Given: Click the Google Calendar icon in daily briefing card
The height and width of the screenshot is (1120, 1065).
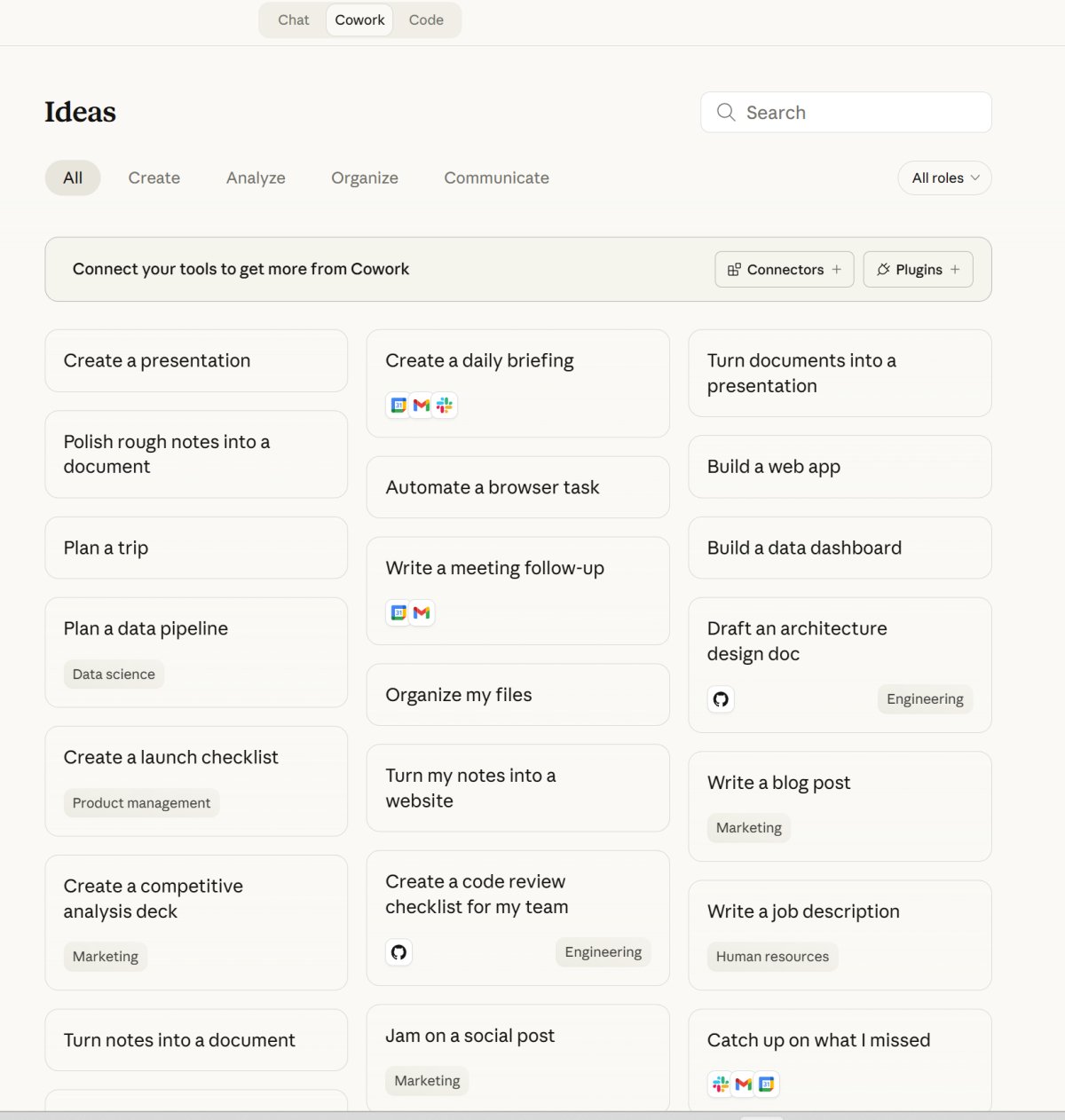Looking at the screenshot, I should [398, 406].
